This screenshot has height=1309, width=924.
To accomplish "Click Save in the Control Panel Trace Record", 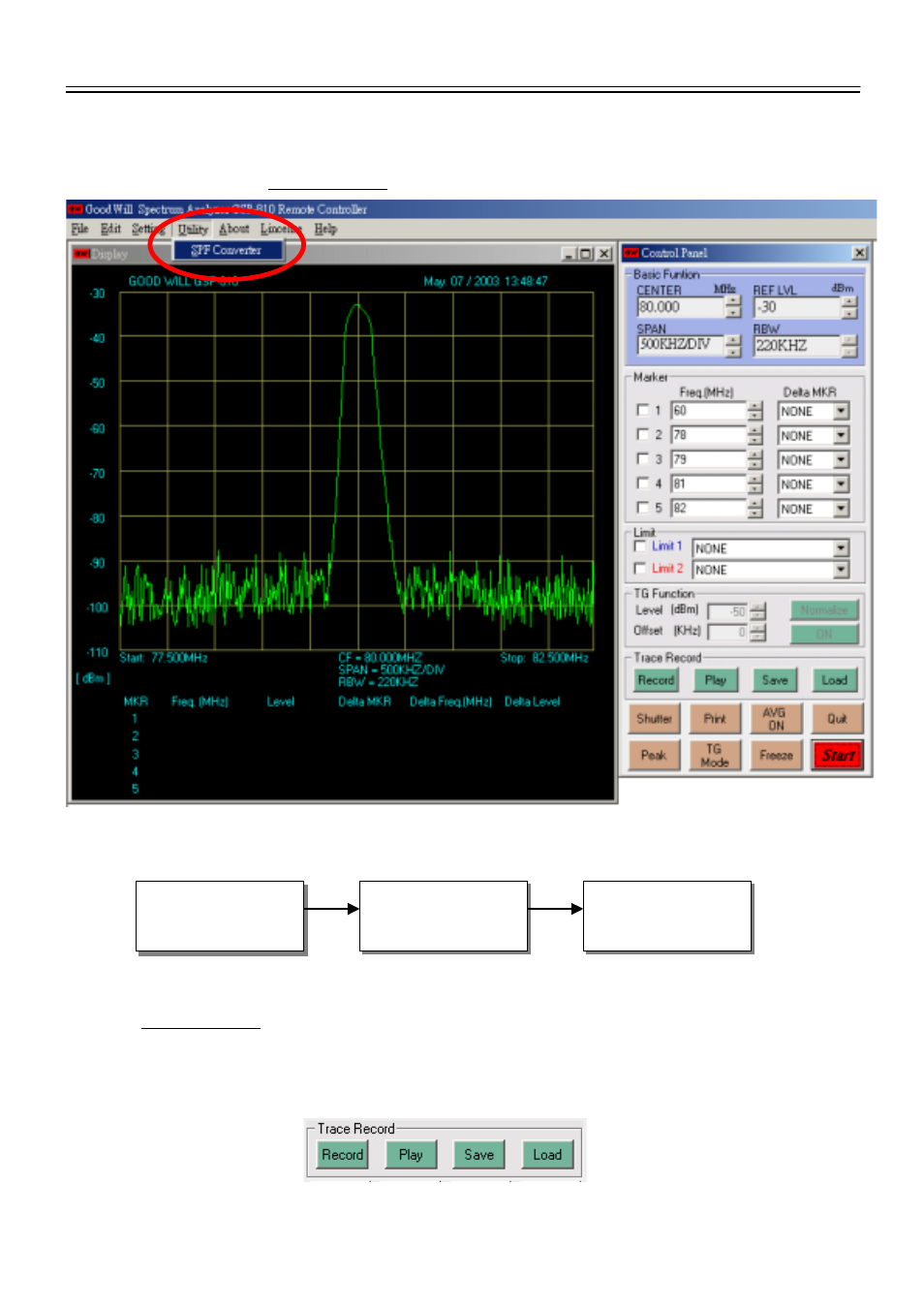I will click(x=775, y=680).
